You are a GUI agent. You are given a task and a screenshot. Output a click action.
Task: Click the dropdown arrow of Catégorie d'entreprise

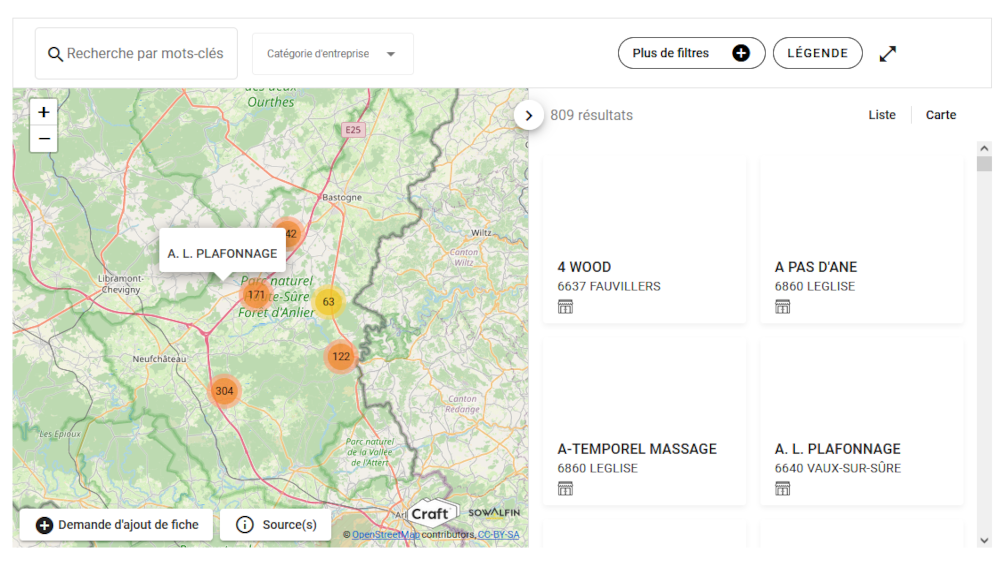tap(391, 54)
